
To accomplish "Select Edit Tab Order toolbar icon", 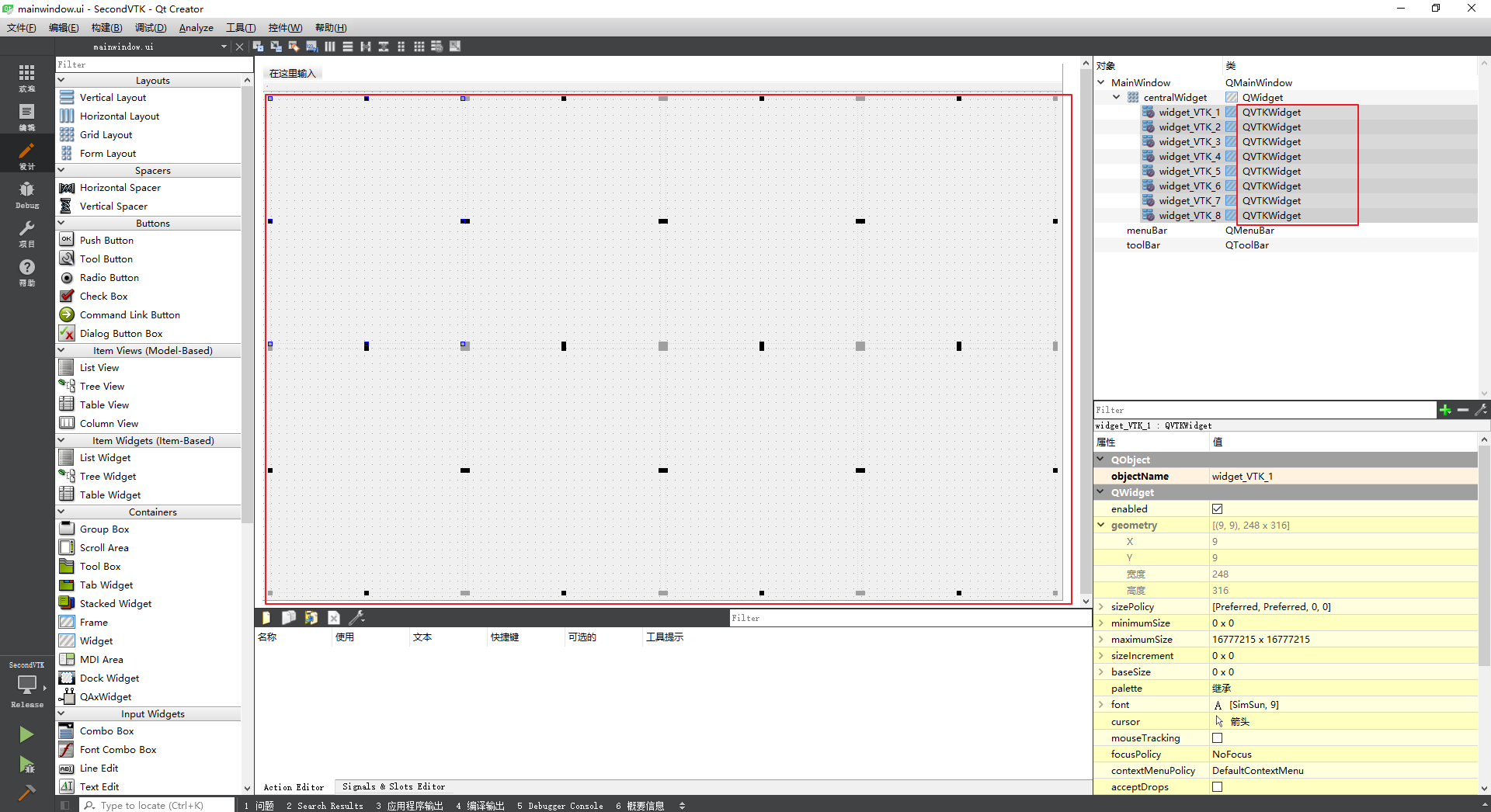I will (311, 47).
